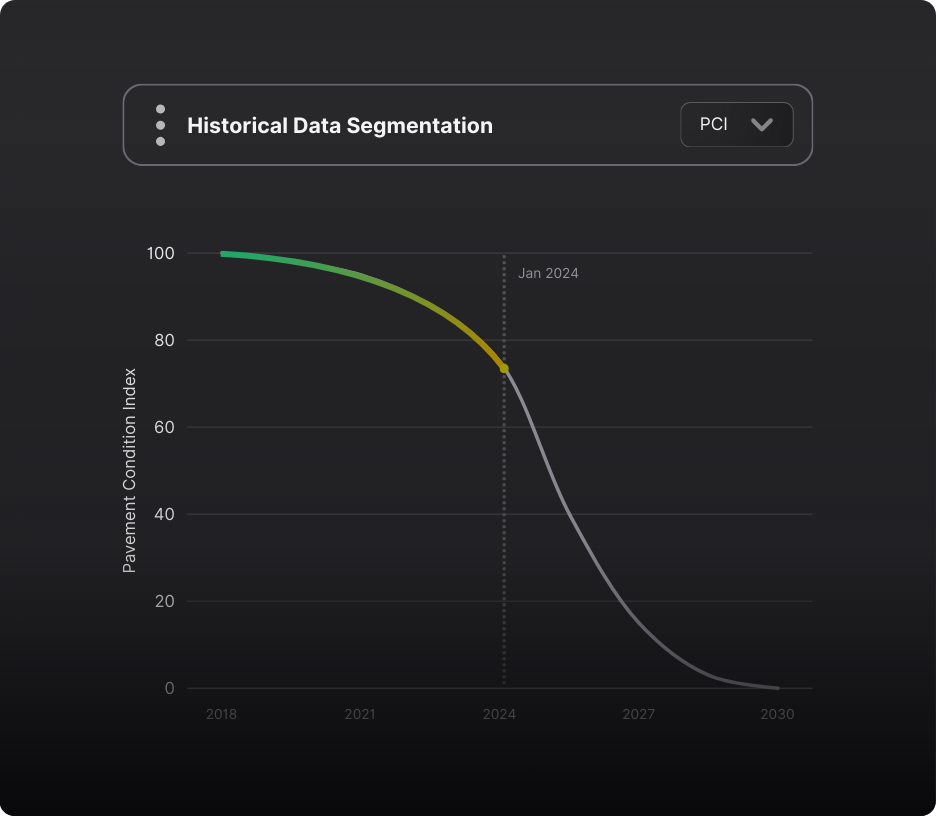The height and width of the screenshot is (816, 936).
Task: Click the gridline at PCI value 60
Action: click(650, 427)
